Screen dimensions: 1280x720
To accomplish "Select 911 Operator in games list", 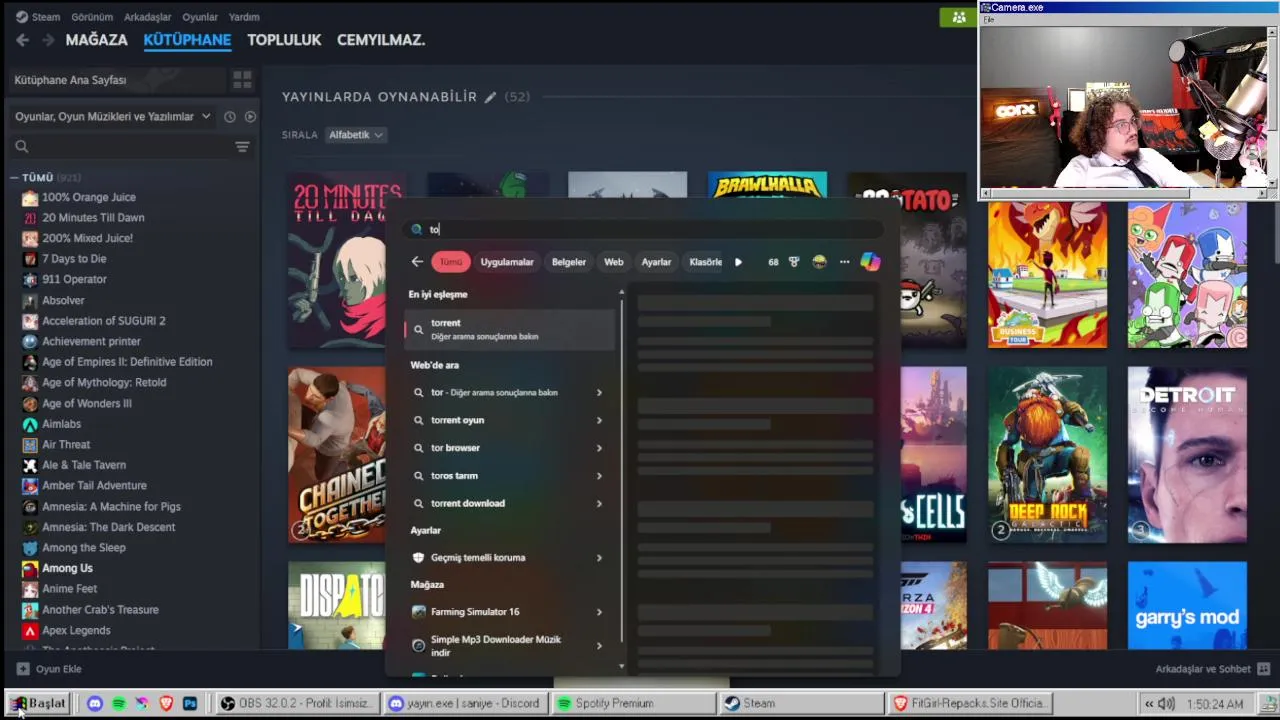I will click(74, 280).
